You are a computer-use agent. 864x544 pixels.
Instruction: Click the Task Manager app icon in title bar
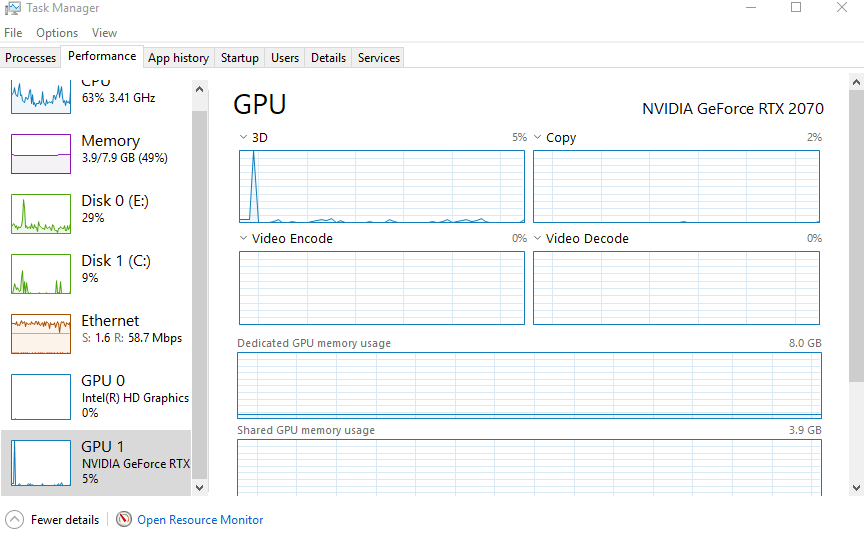(x=12, y=8)
